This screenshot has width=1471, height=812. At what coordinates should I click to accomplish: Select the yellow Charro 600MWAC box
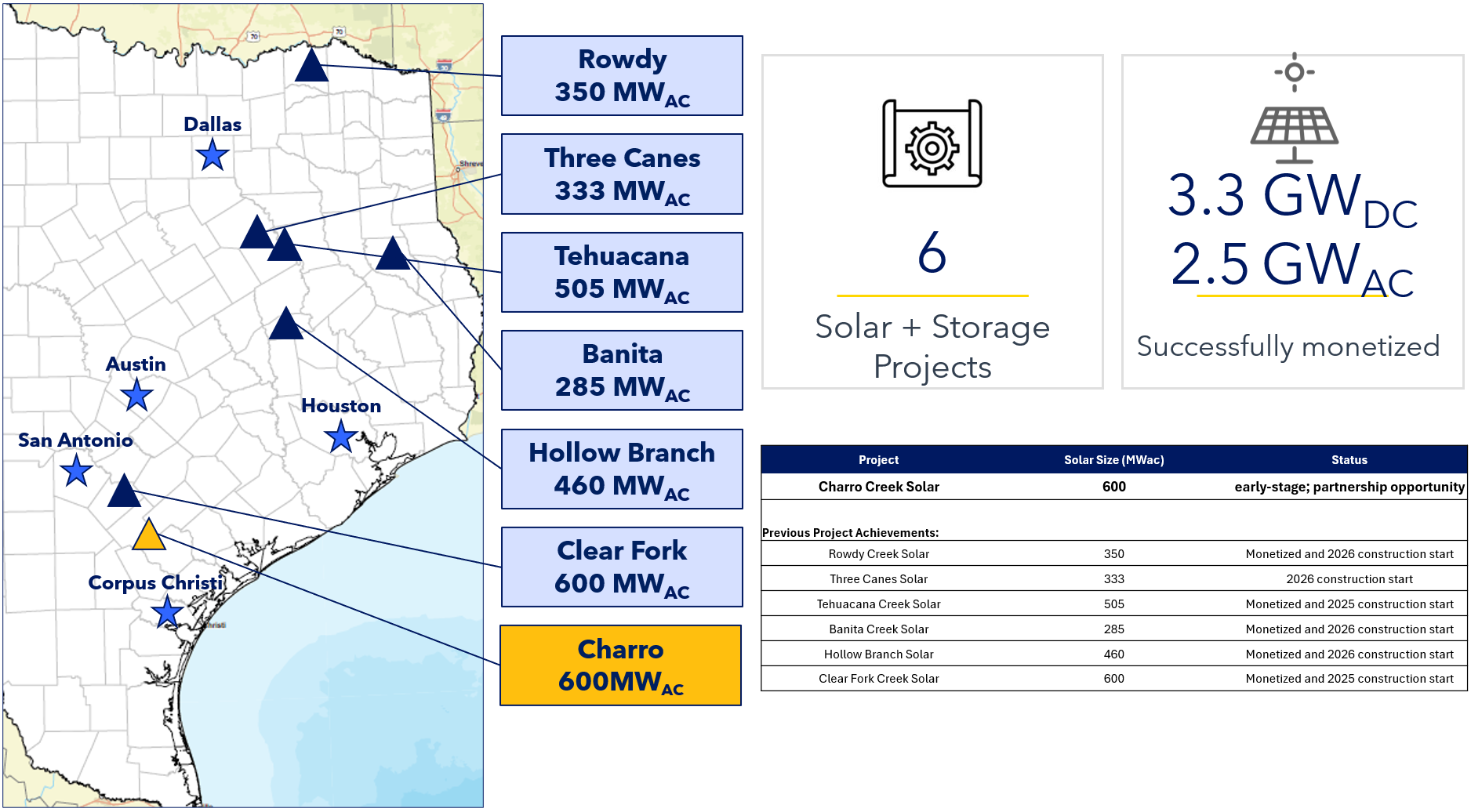(621, 665)
